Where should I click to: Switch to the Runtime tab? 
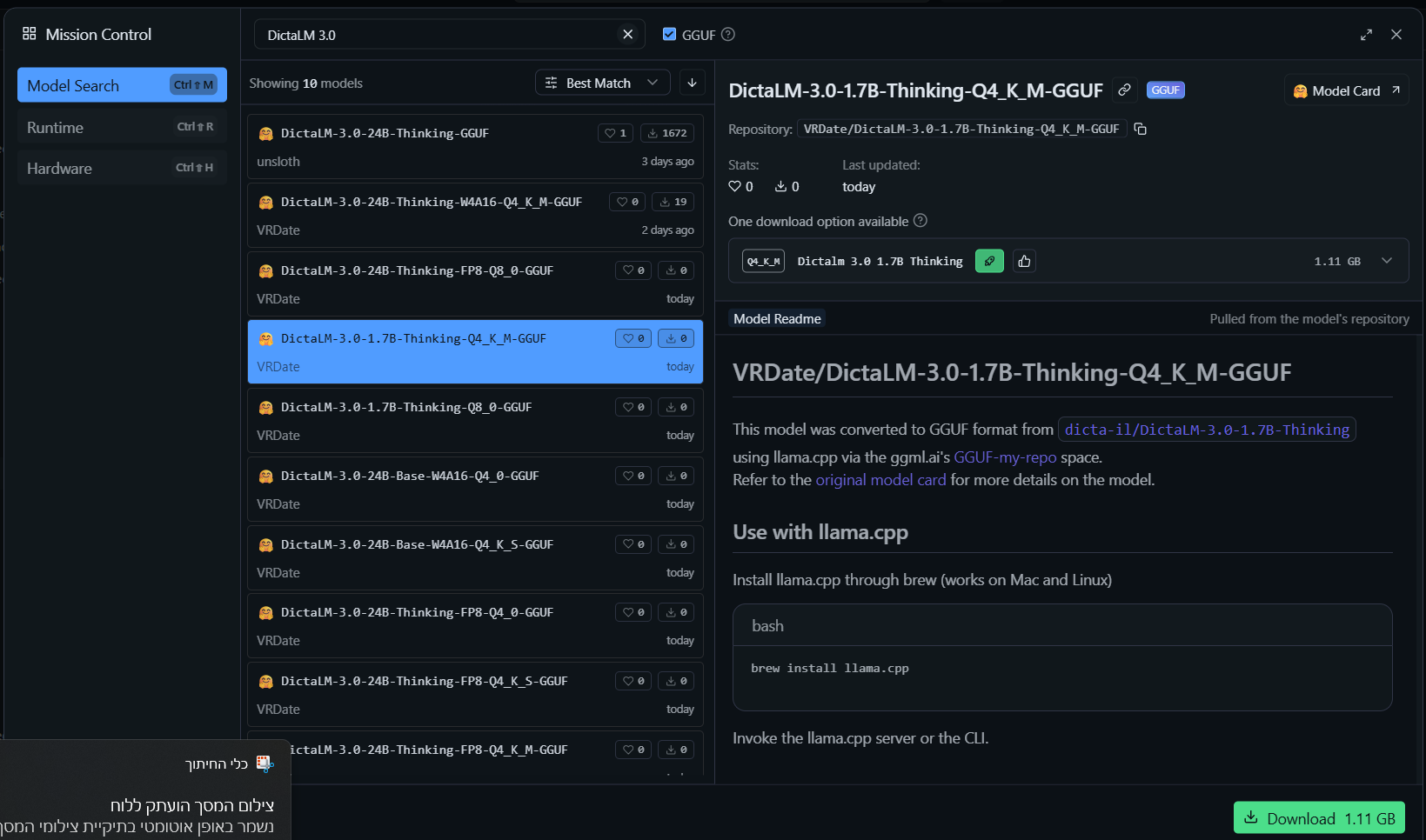pos(121,127)
